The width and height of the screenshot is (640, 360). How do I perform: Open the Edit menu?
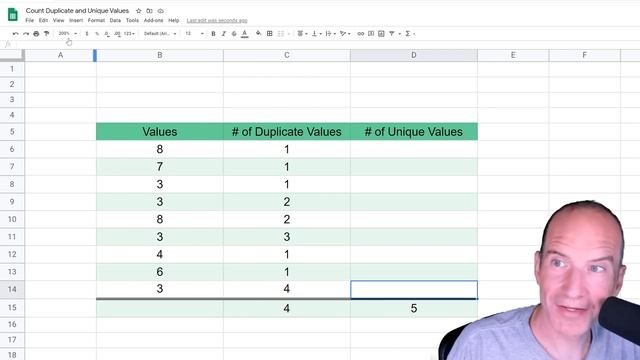[43, 20]
